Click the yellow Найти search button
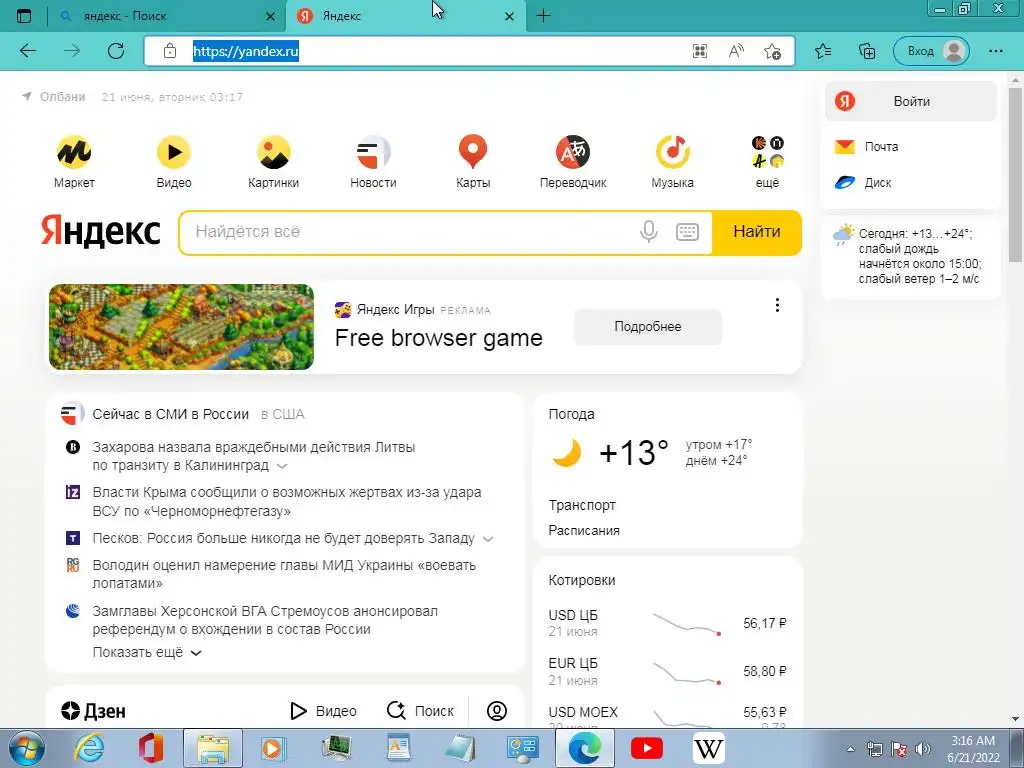This screenshot has height=768, width=1024. (756, 232)
